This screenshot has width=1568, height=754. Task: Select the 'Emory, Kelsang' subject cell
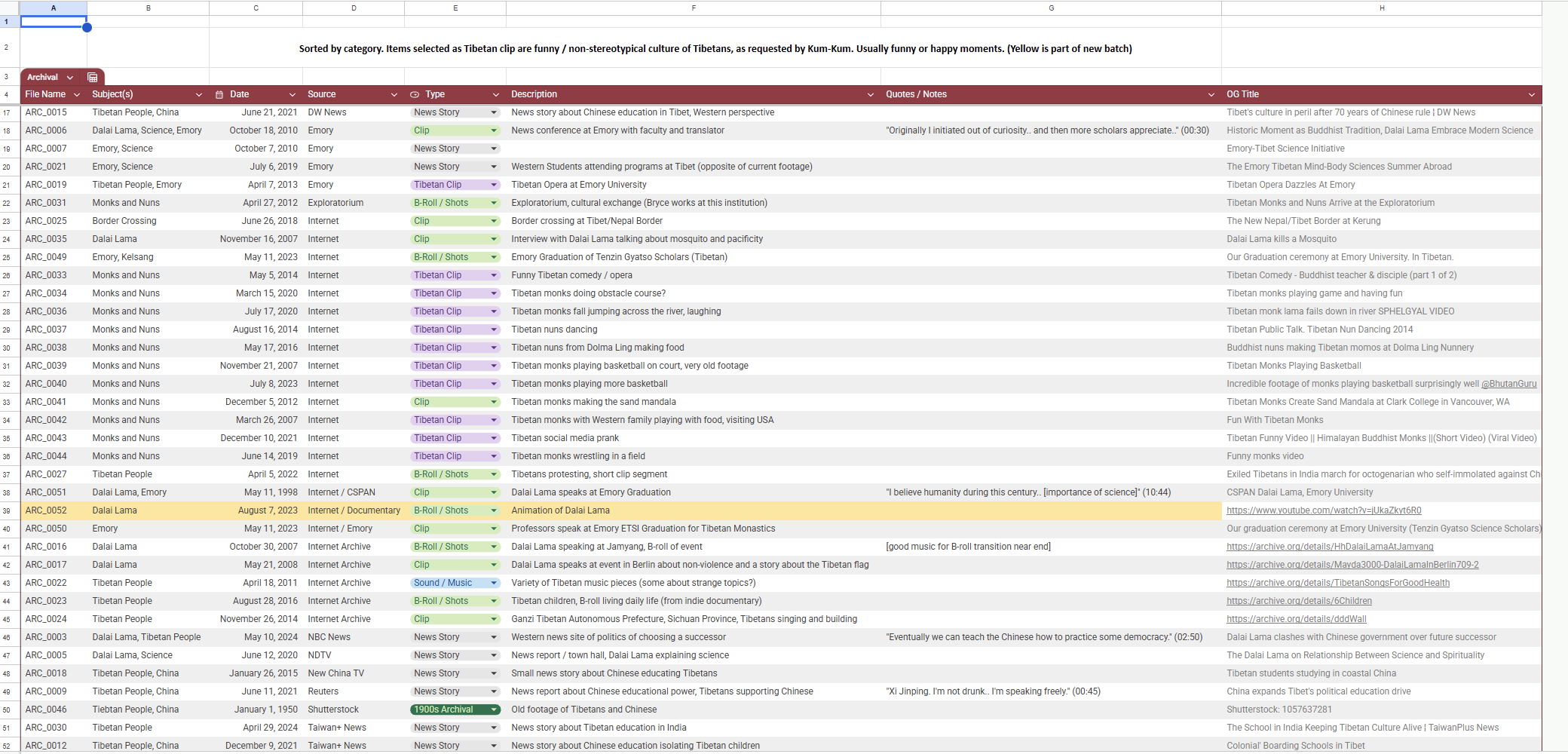coord(148,257)
